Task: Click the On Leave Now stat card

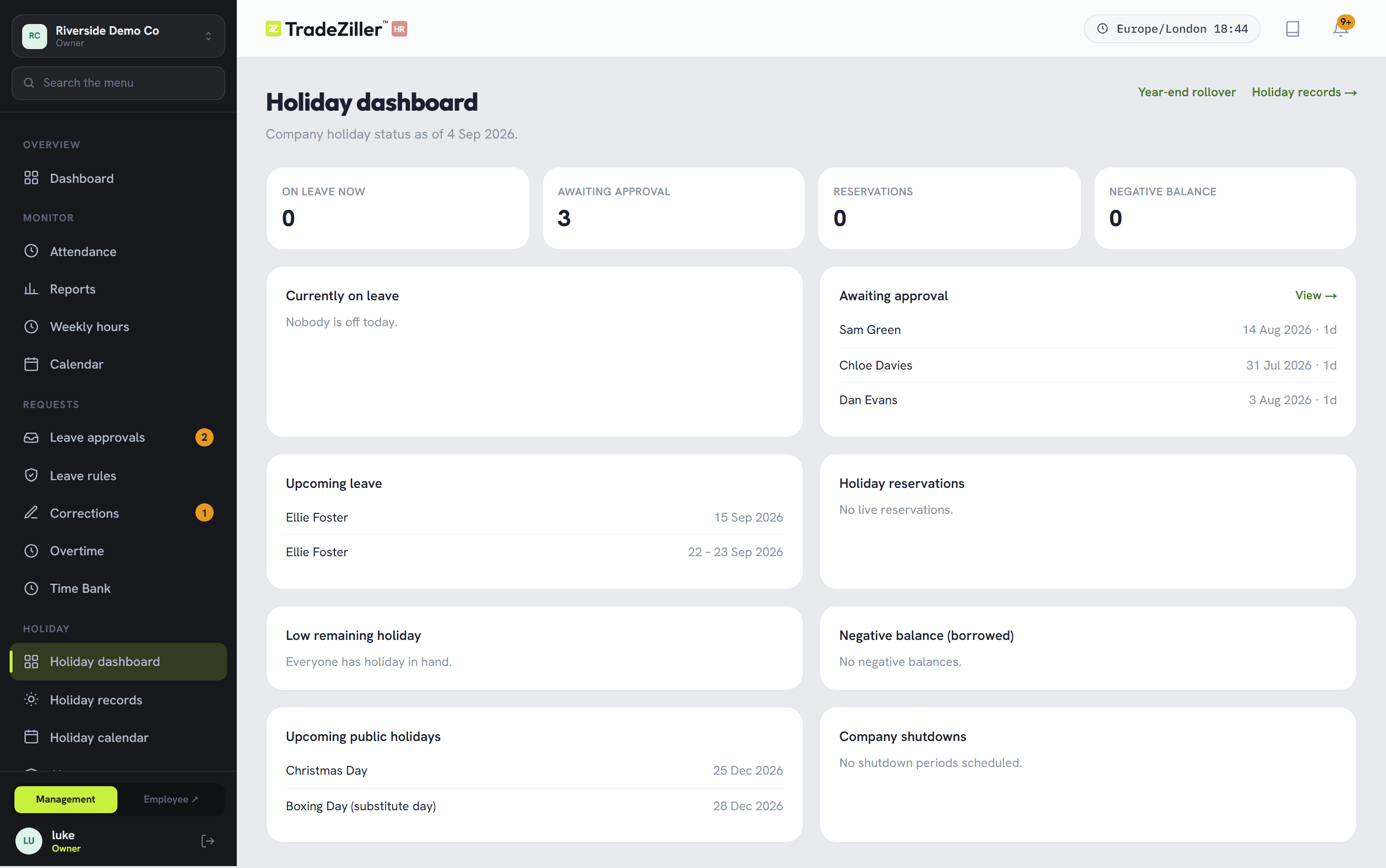Action: pos(398,208)
